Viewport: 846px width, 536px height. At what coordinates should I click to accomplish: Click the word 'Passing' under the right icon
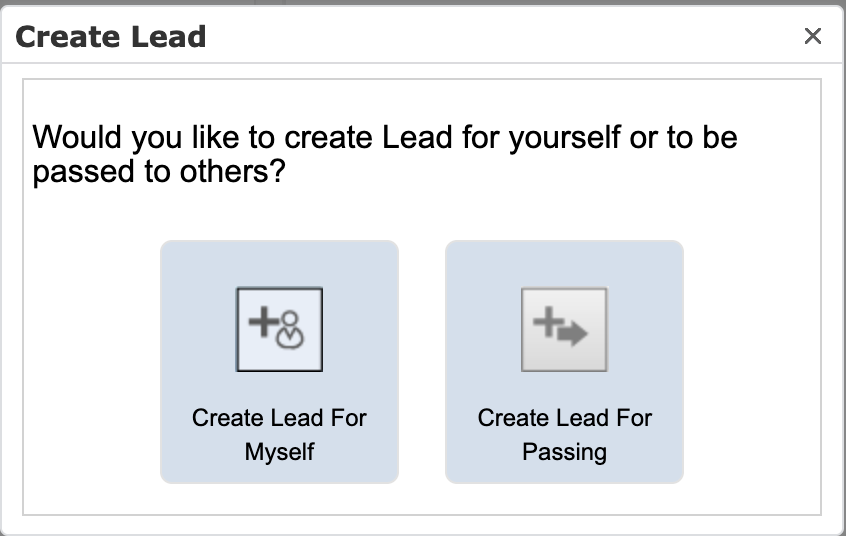coord(564,452)
